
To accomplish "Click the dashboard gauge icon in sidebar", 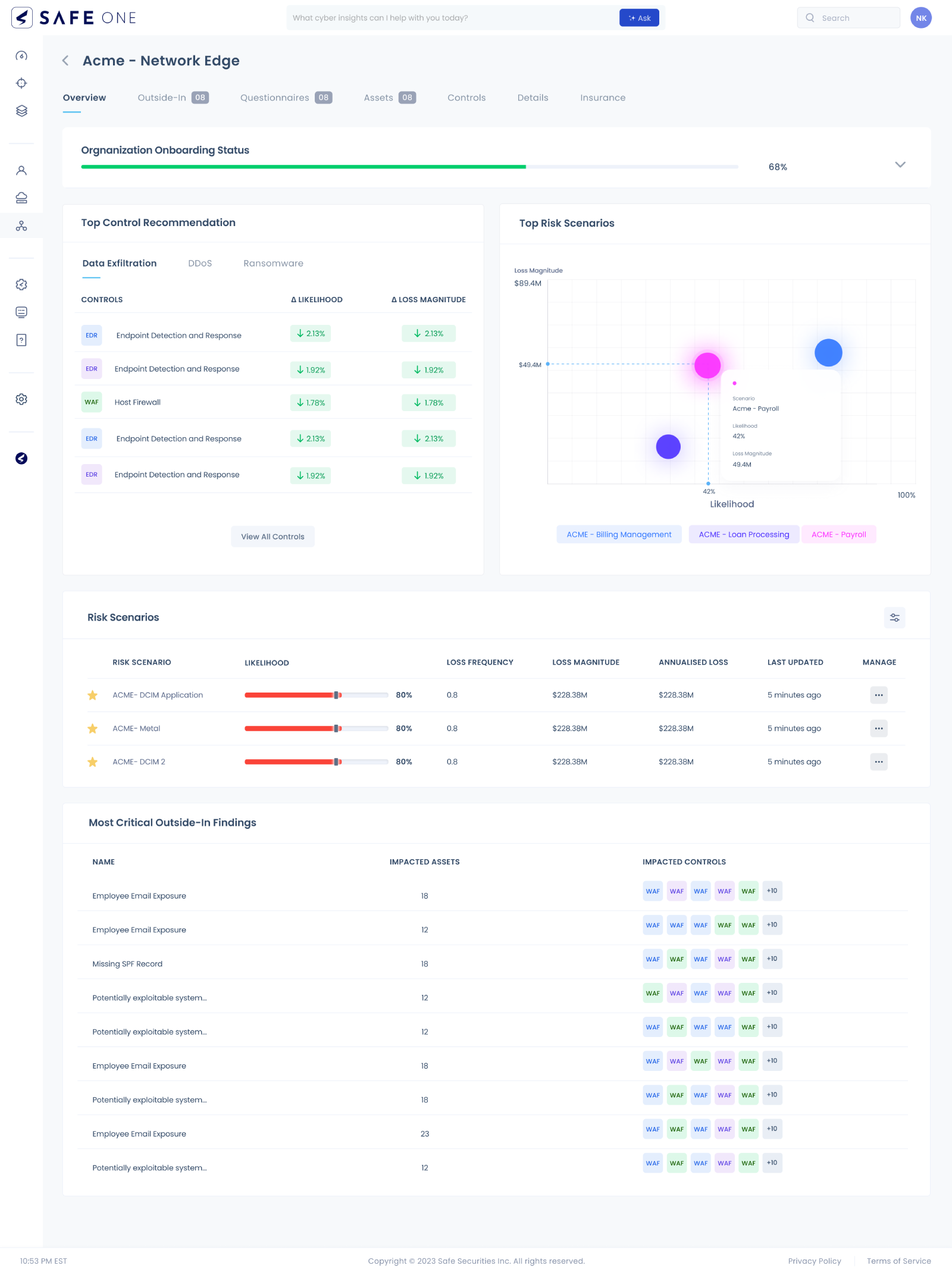I will [21, 56].
